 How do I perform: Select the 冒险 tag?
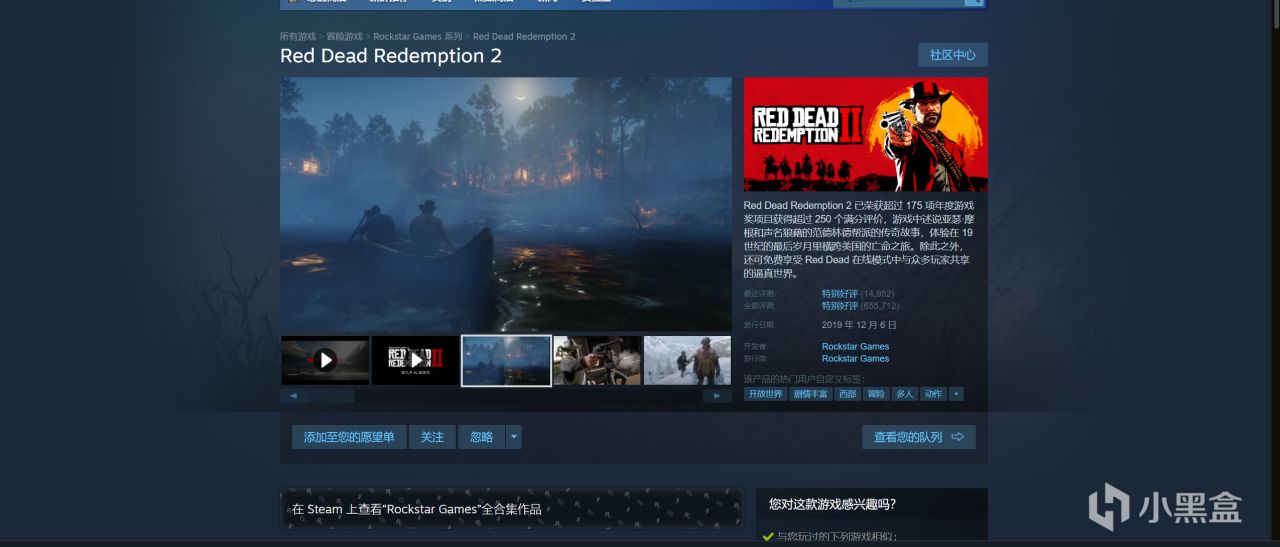click(x=876, y=394)
